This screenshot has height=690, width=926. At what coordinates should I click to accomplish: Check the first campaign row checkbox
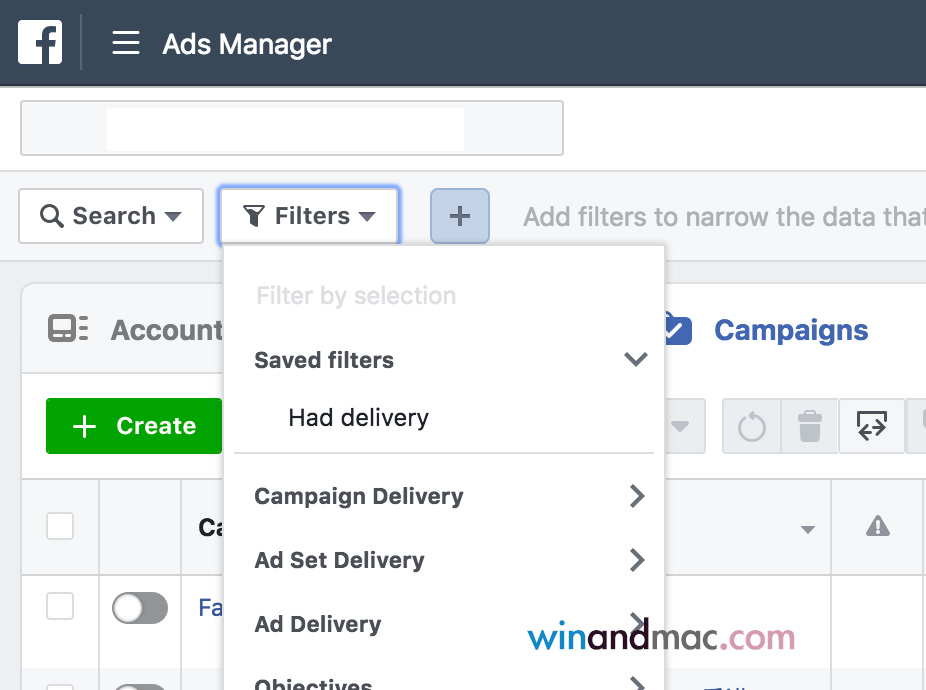[x=60, y=606]
